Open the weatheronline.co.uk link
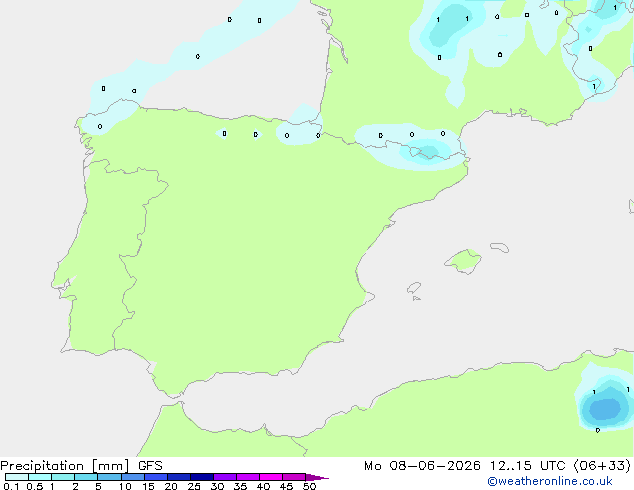The height and width of the screenshot is (490, 634). tap(550, 481)
